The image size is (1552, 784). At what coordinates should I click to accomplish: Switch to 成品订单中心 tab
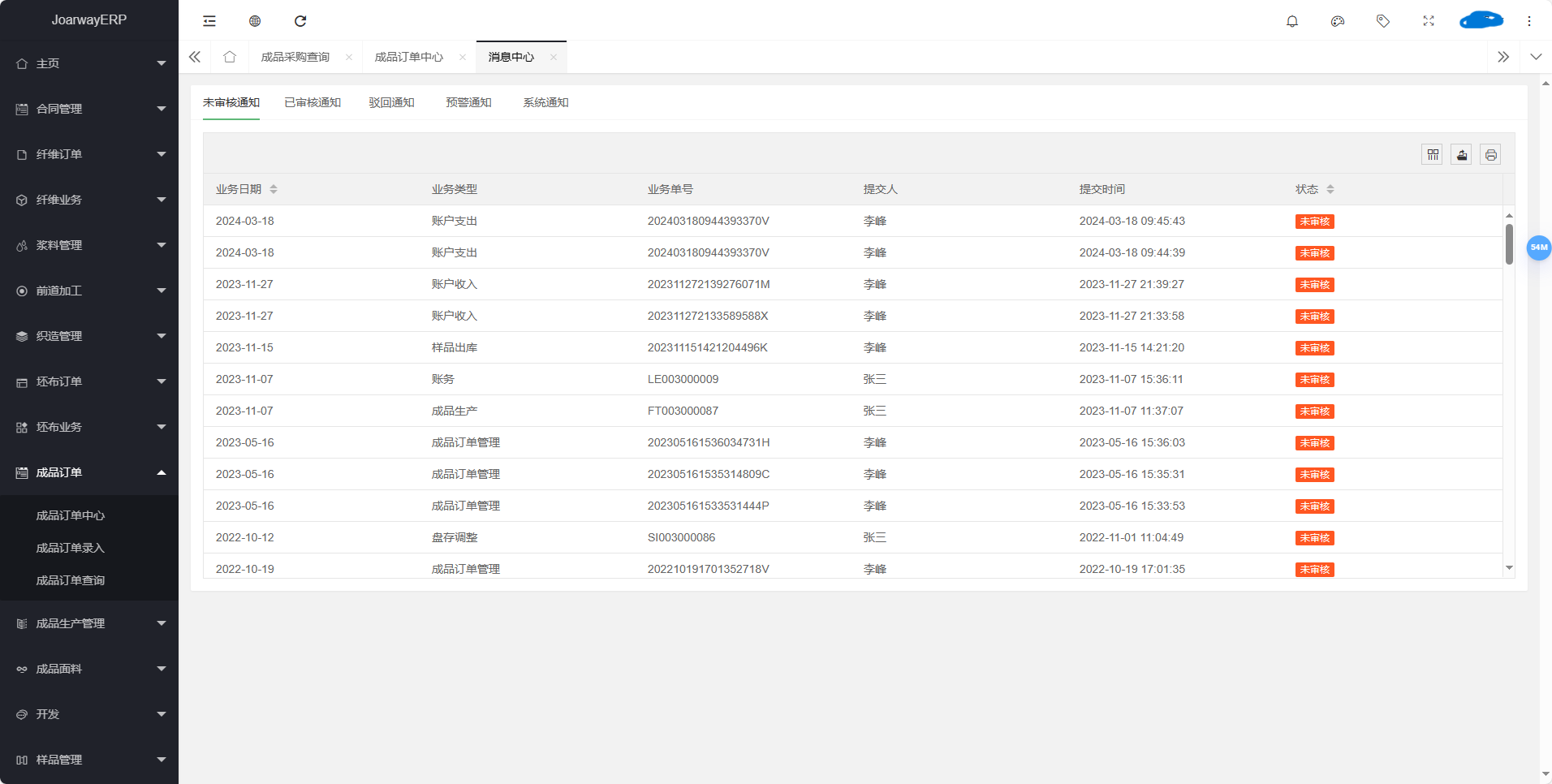tap(409, 57)
